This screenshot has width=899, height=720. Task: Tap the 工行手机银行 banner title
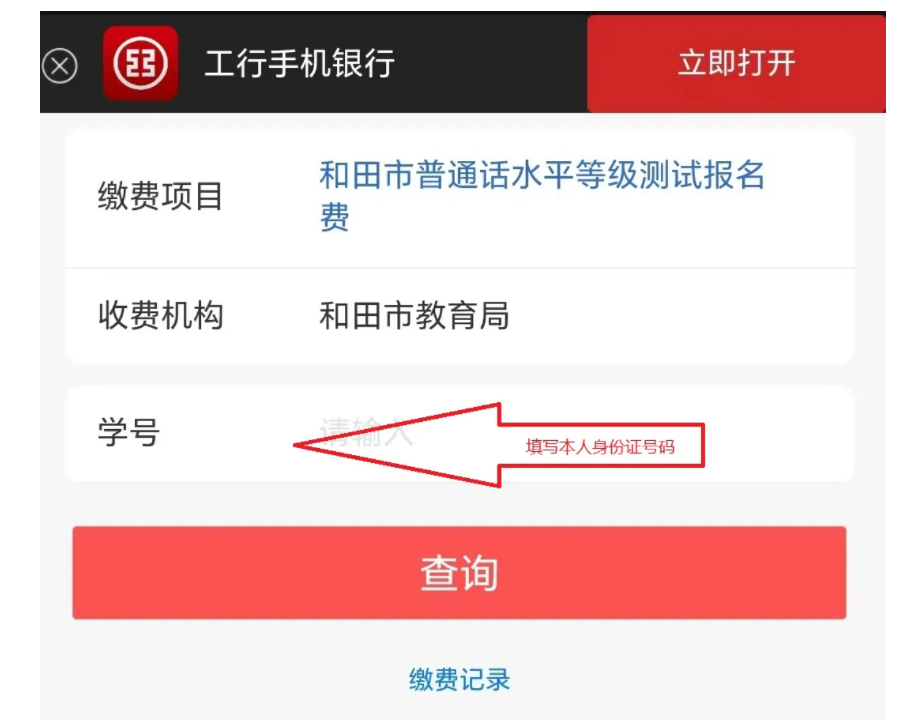click(300, 63)
